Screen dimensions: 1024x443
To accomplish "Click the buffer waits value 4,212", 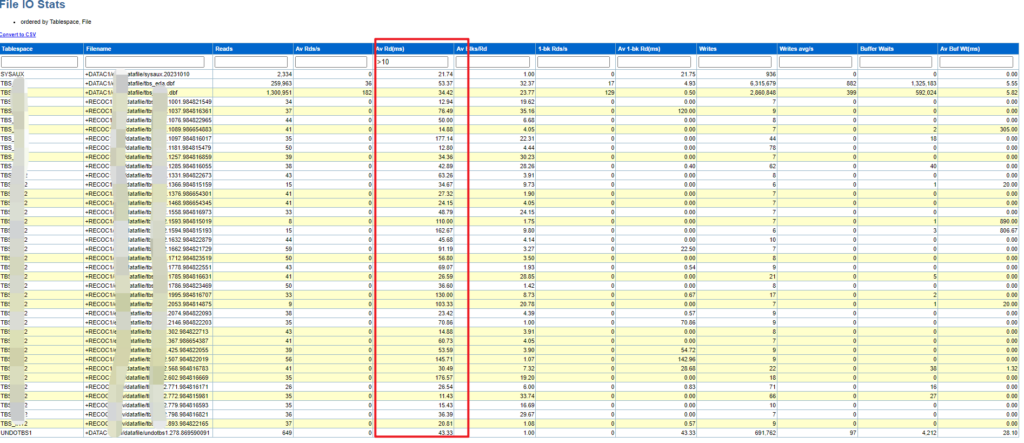I will [x=929, y=433].
